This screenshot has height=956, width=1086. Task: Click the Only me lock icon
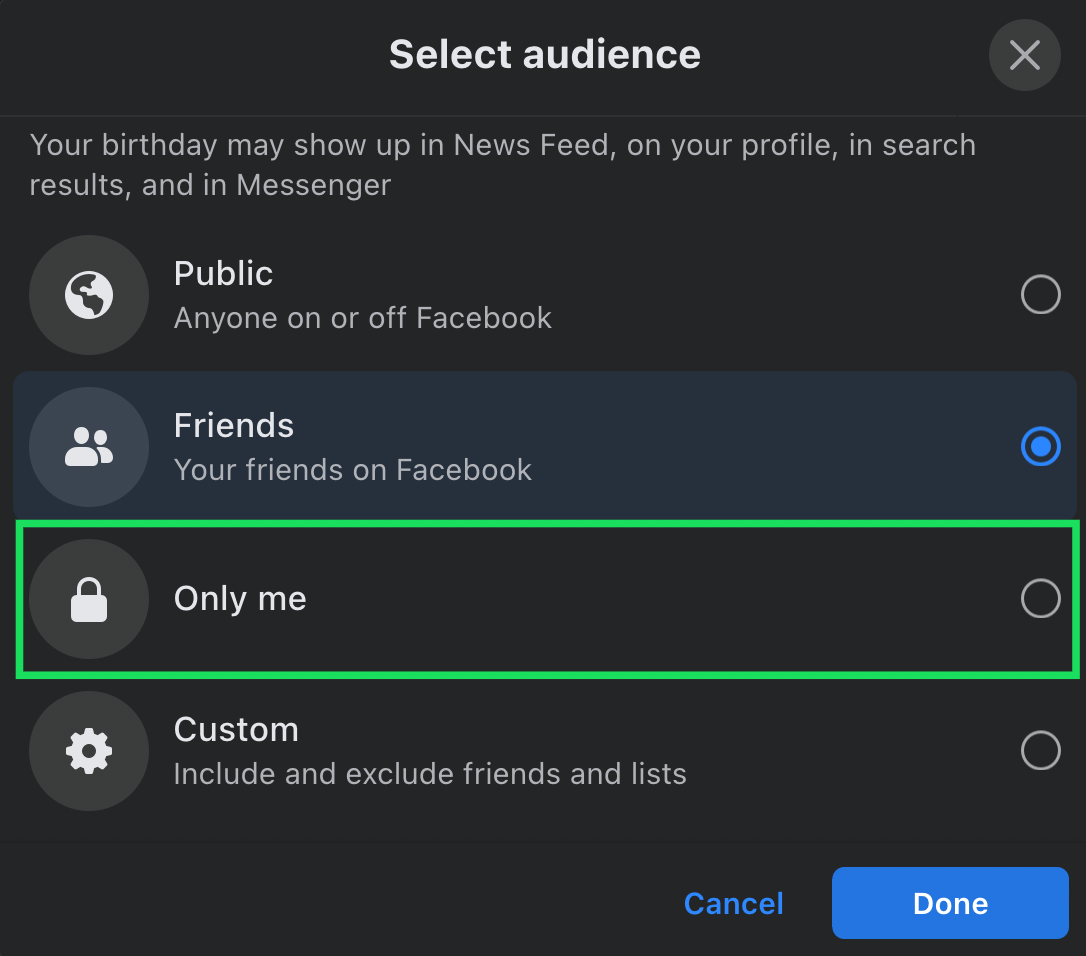pyautogui.click(x=89, y=599)
